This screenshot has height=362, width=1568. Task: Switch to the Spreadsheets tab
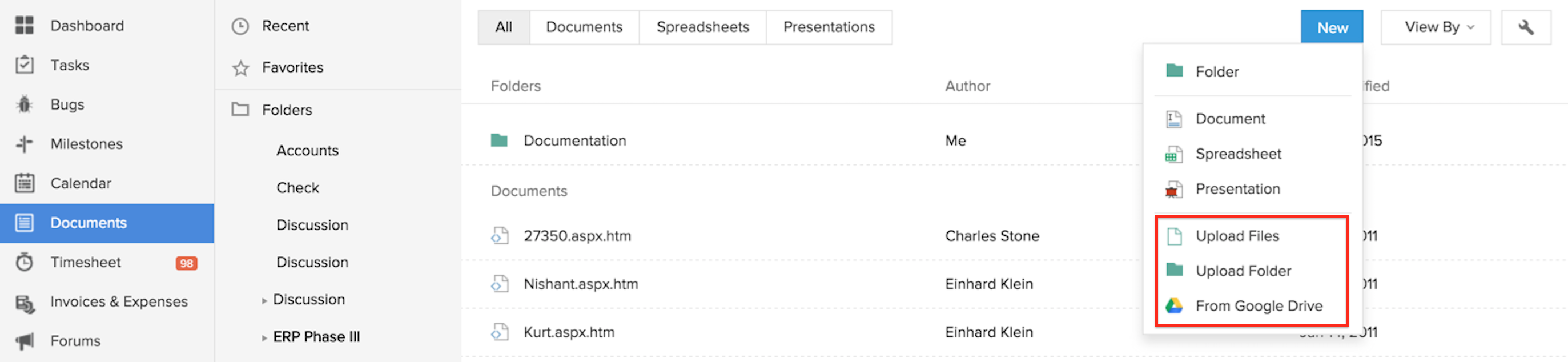click(702, 27)
